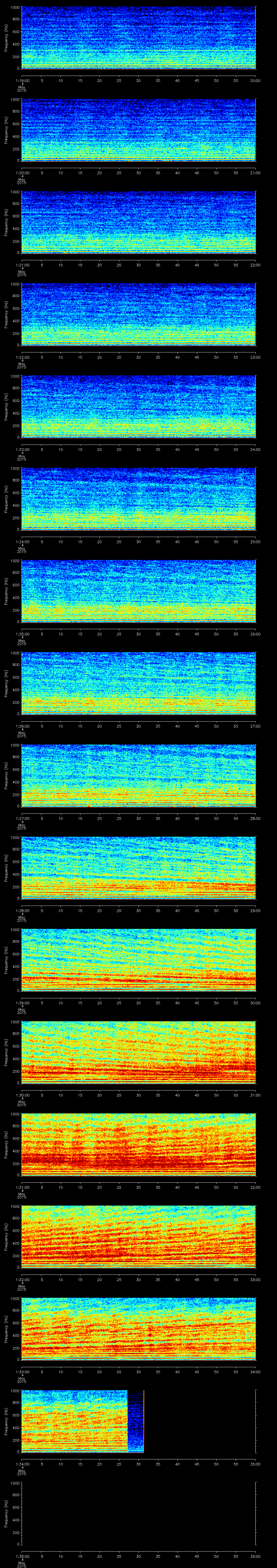Select the spectrogram plot beginning 1:20:00
277x1568 pixels.
point(139,130)
